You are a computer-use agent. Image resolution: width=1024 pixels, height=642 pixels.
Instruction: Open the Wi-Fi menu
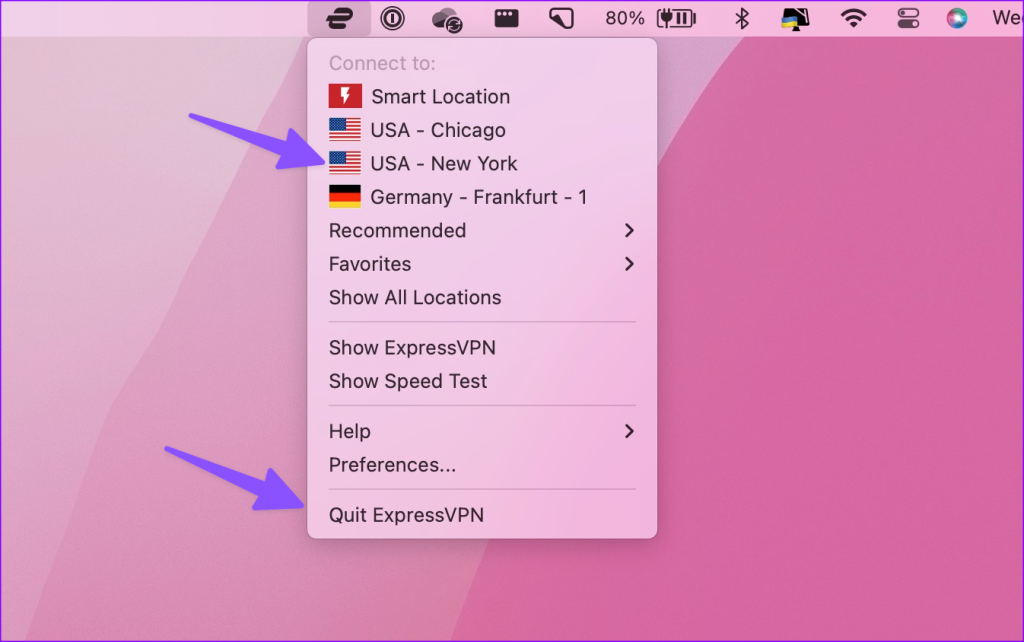point(853,18)
